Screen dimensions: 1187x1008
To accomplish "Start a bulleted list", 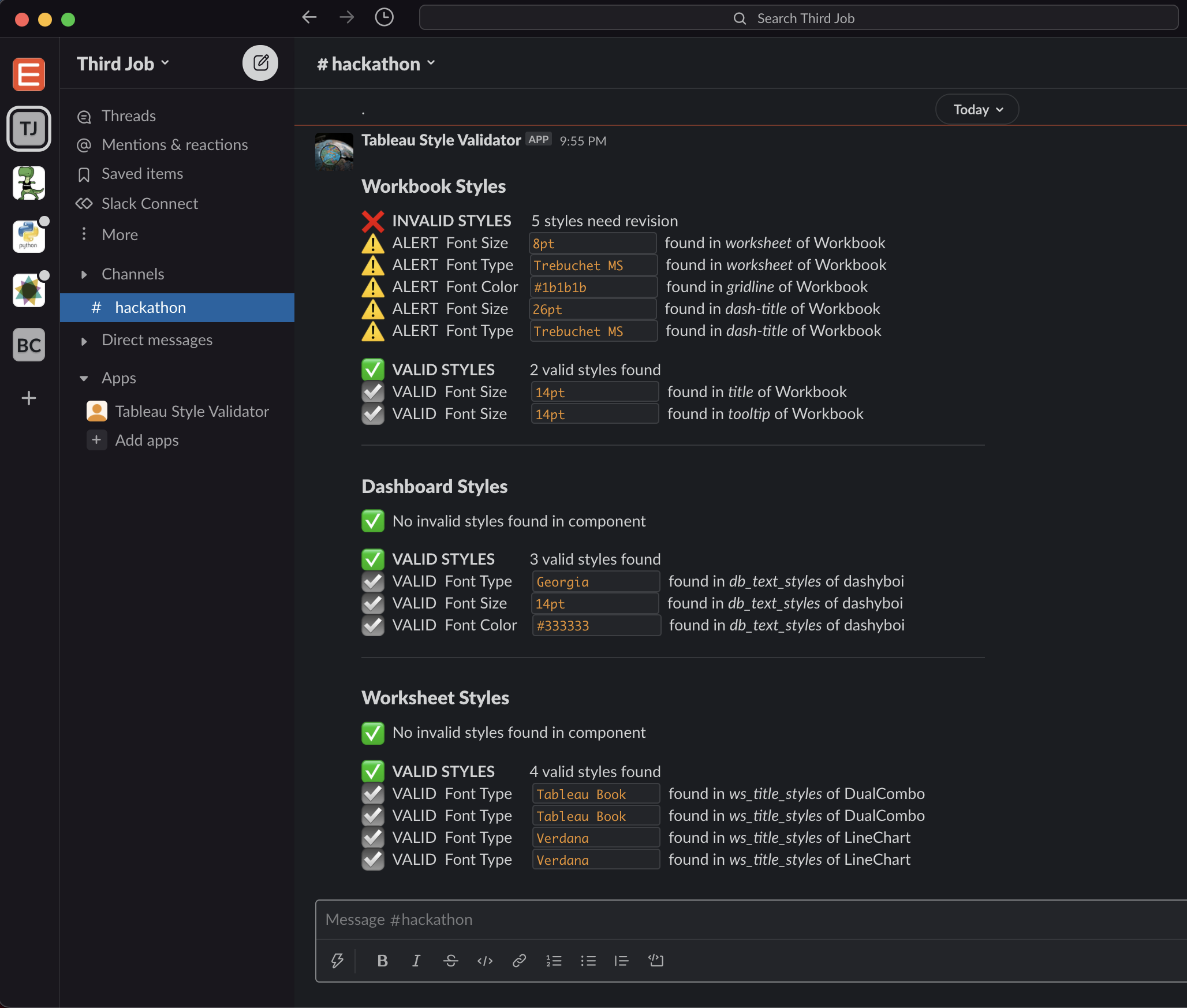I will coord(588,961).
